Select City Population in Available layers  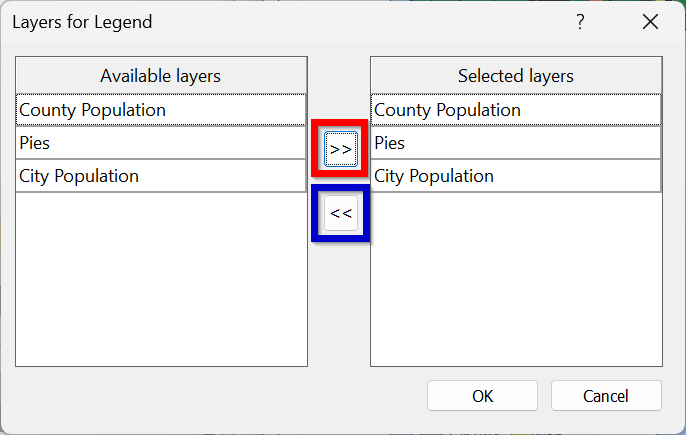161,176
